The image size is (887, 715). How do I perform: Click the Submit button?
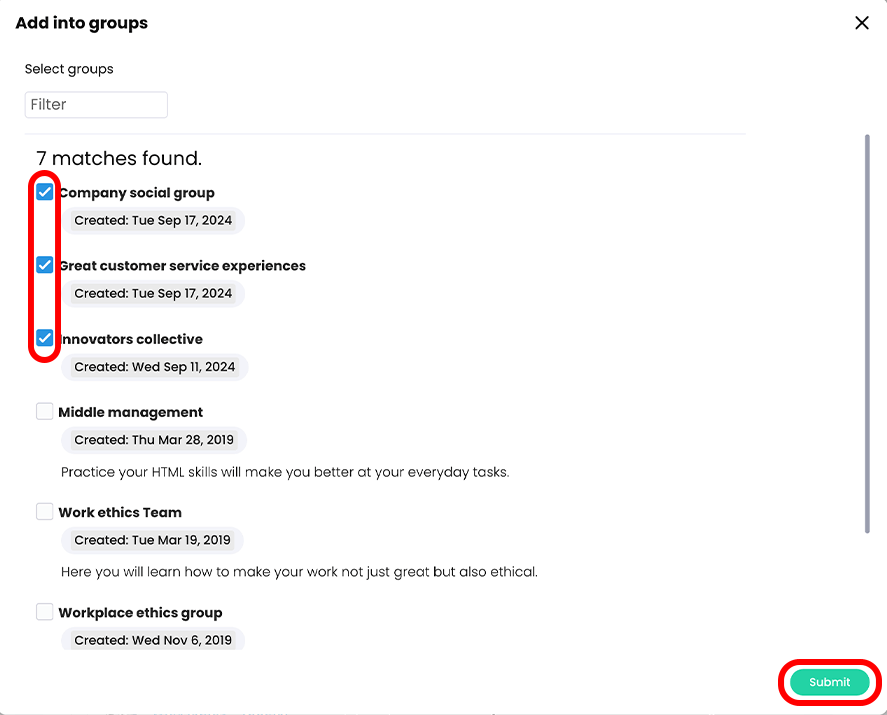[829, 681]
